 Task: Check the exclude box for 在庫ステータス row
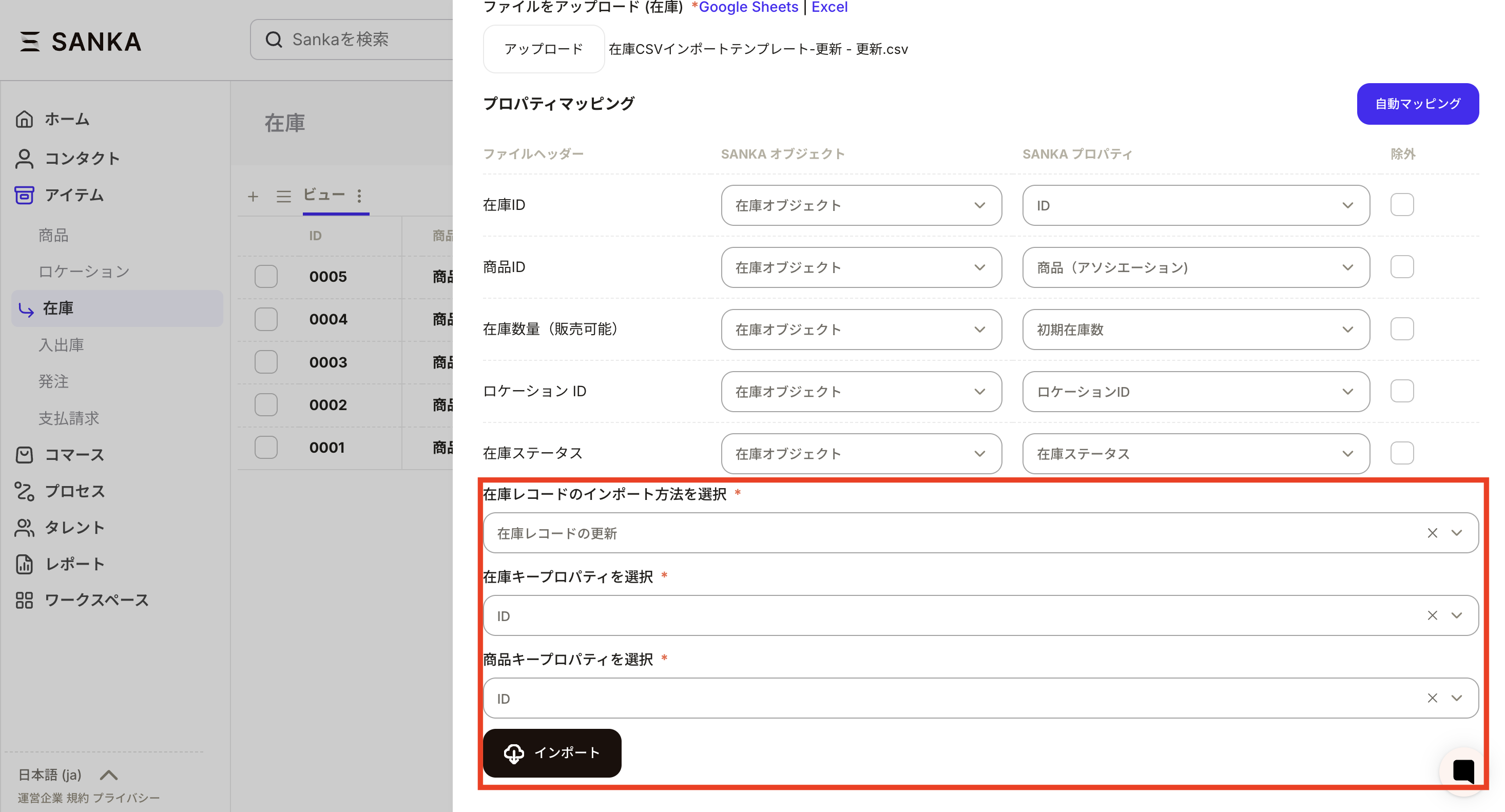click(1402, 453)
